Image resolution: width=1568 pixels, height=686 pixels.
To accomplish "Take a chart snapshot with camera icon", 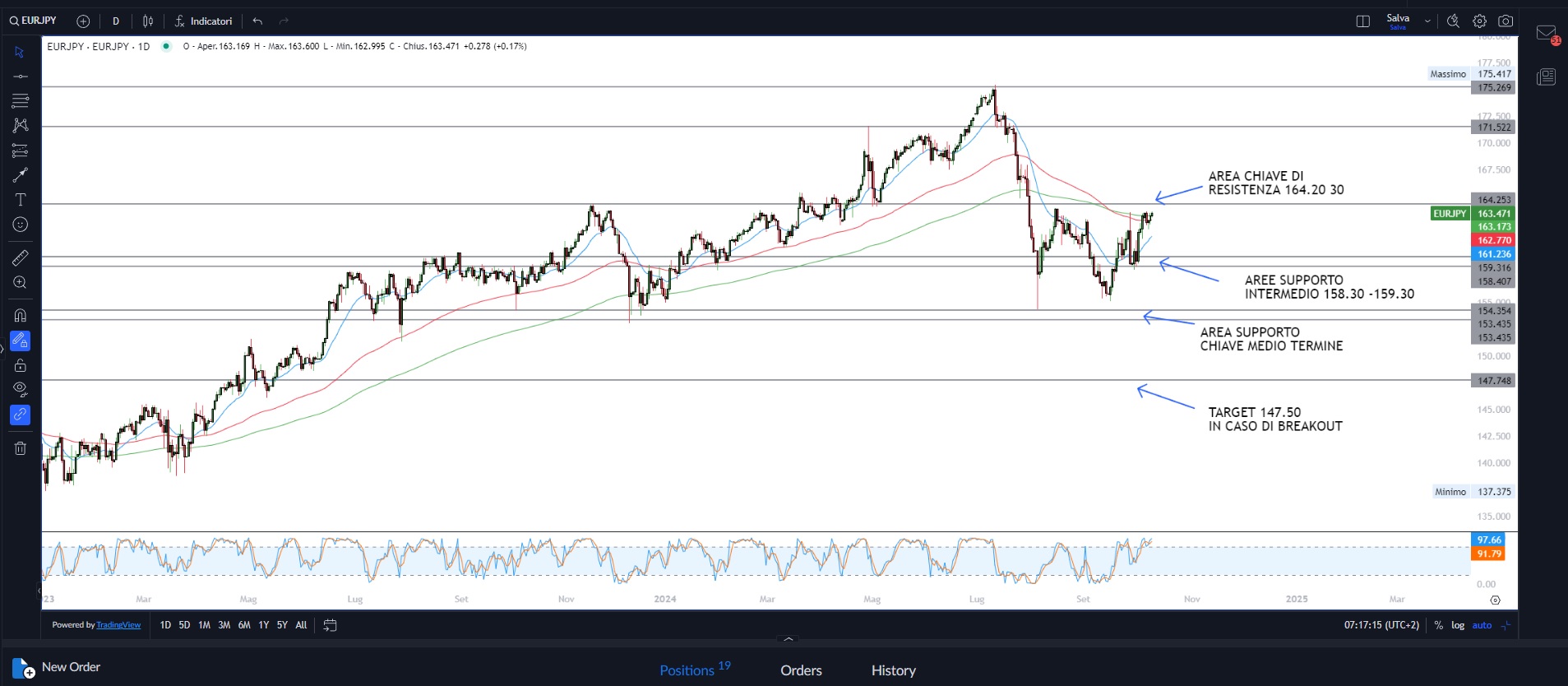I will click(x=1506, y=21).
